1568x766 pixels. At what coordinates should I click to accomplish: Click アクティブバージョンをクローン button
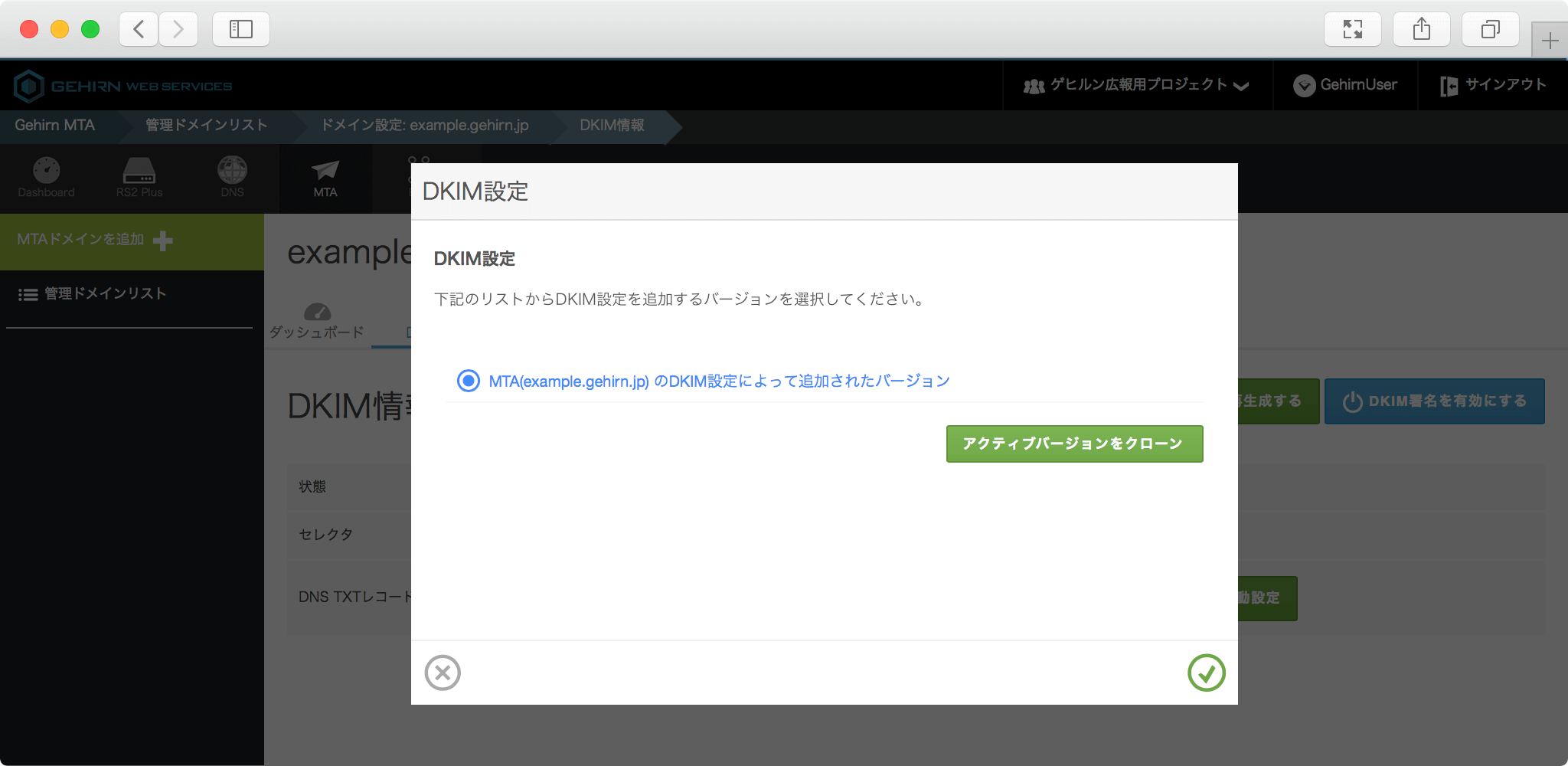1074,444
